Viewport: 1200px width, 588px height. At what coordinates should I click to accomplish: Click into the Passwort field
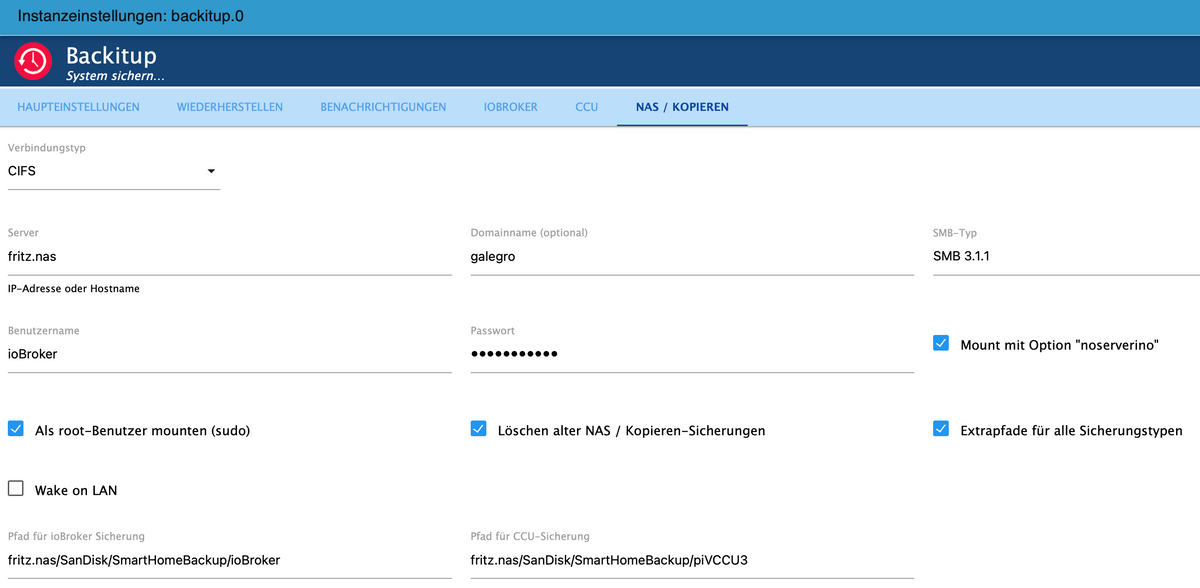[692, 354]
